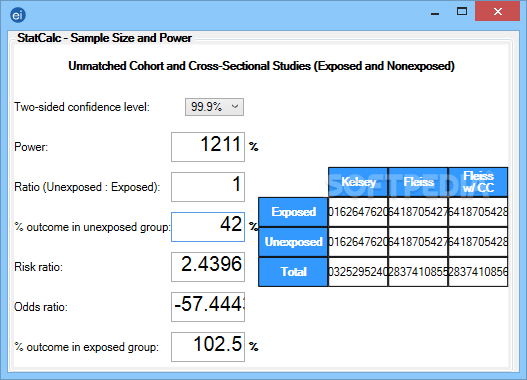Click the 'Odds ratio:' label
527x380 pixels.
point(41,307)
